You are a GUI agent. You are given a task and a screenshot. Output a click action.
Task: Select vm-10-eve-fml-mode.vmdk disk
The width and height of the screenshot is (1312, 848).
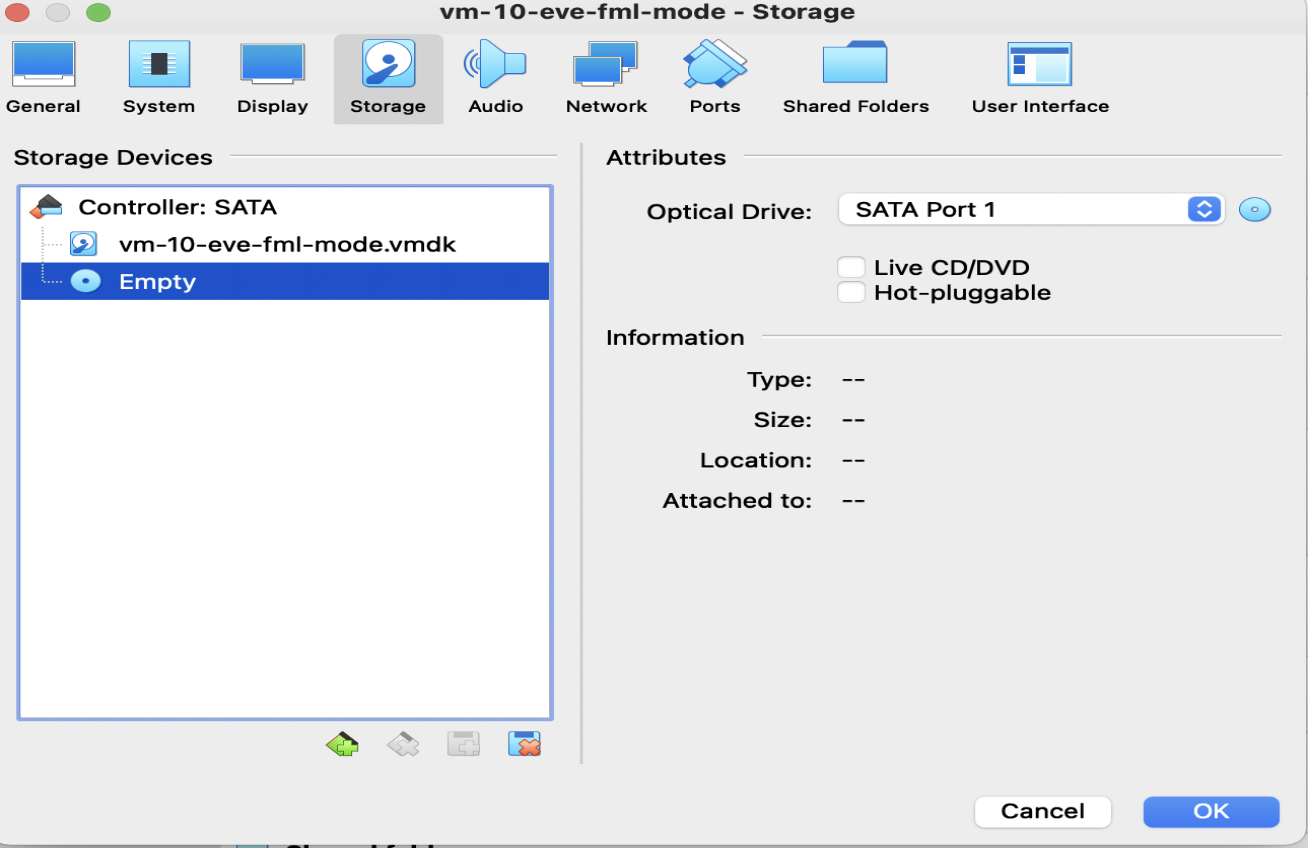click(x=286, y=244)
